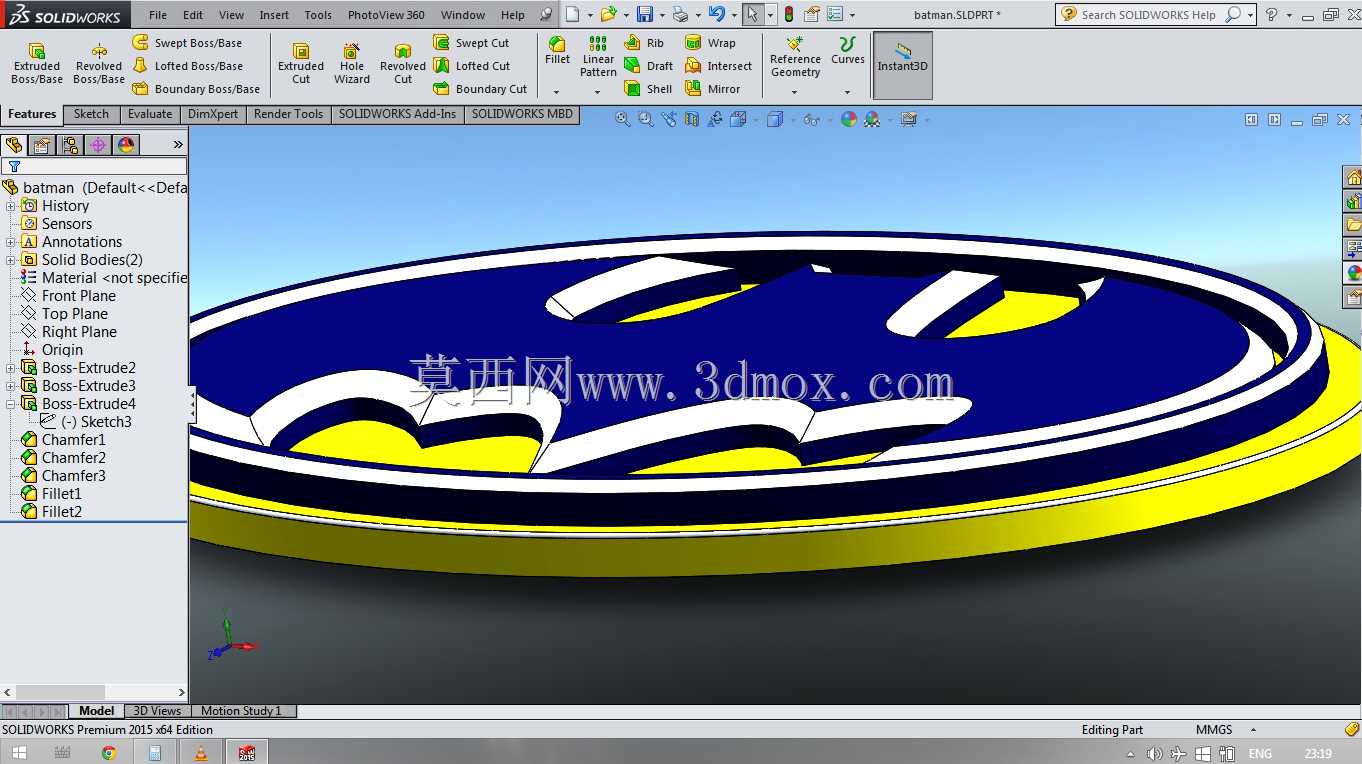Toggle the Instant3D button

click(903, 65)
